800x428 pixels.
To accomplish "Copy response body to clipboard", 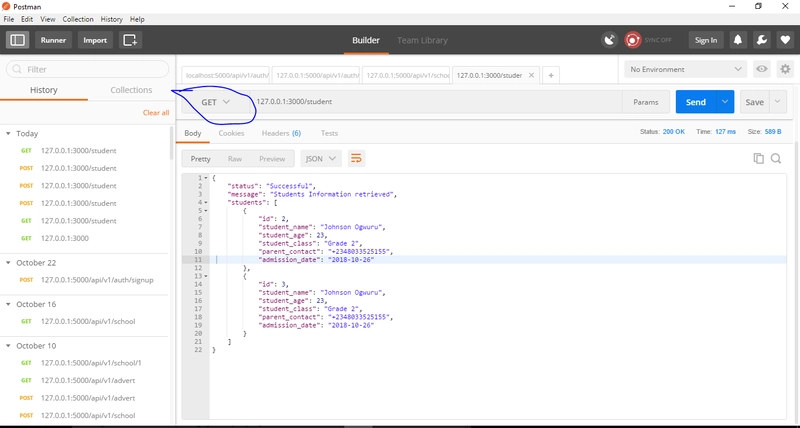I will [x=758, y=158].
